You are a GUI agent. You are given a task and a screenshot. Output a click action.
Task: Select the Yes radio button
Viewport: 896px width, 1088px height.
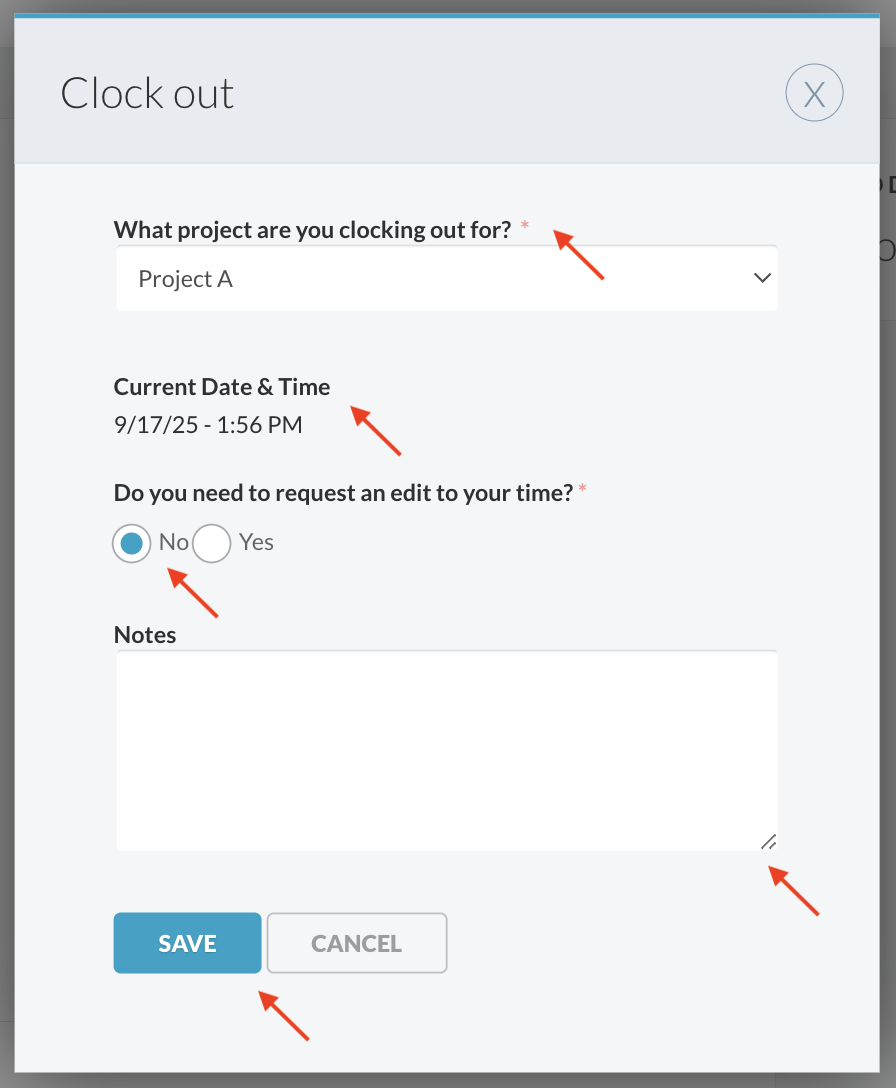coord(212,543)
